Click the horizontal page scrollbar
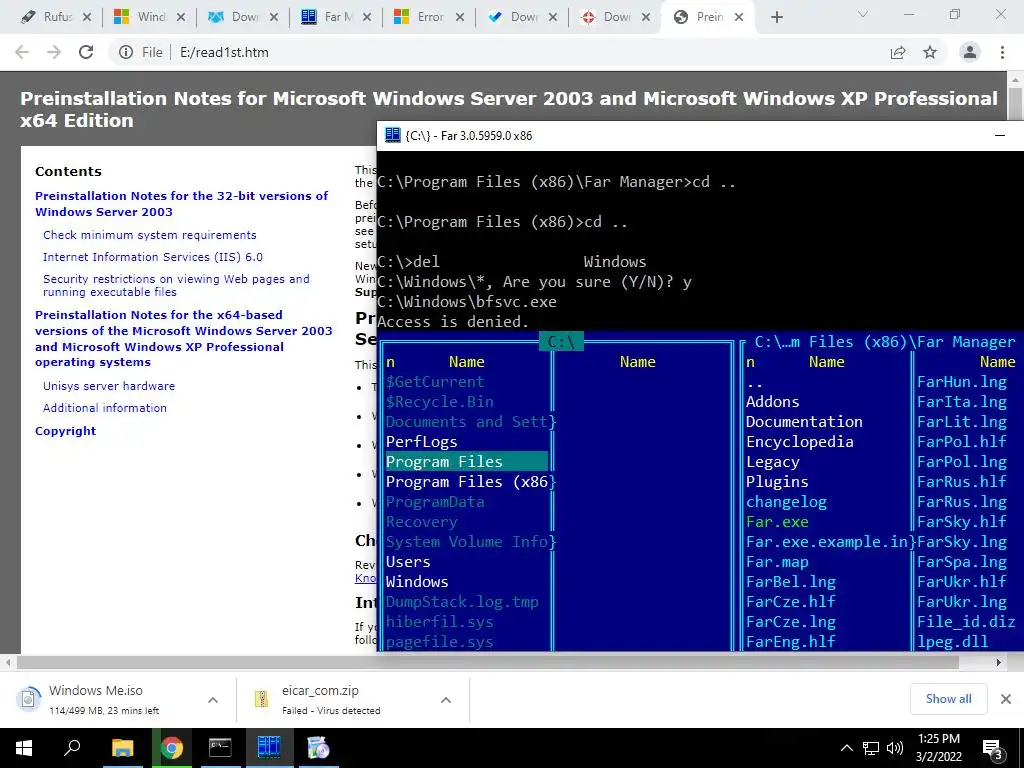The image size is (1024, 768). click(x=487, y=662)
